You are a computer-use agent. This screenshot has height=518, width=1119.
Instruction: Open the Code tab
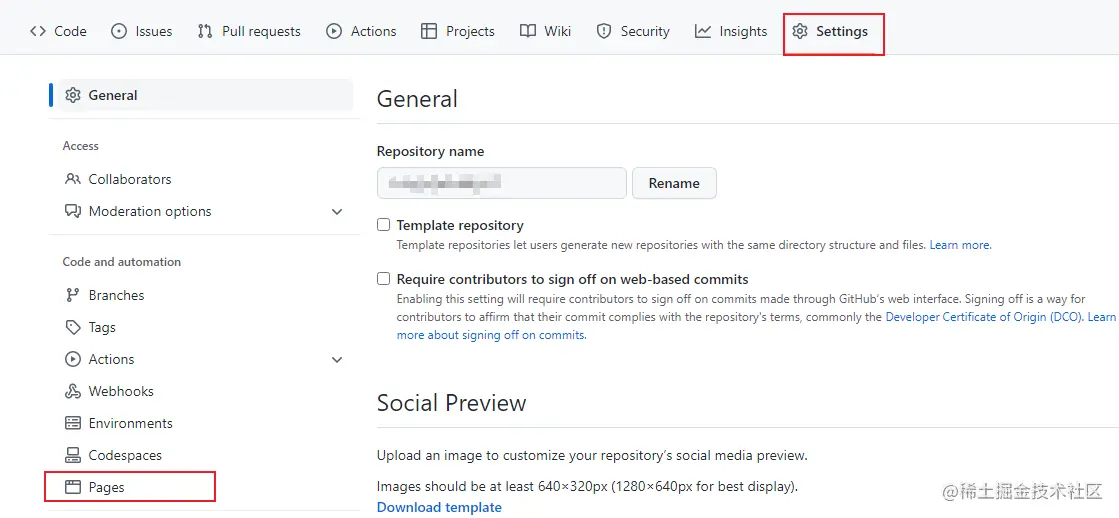59,31
